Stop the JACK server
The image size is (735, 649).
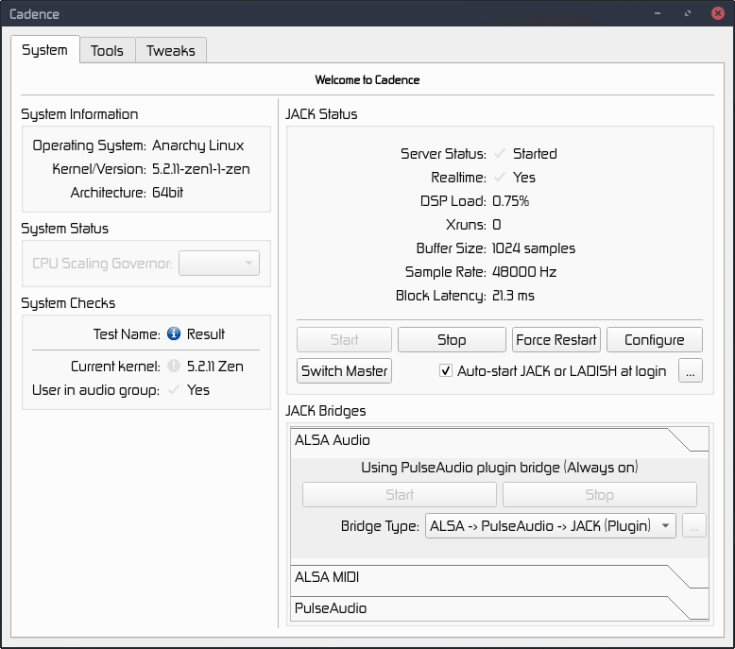[x=452, y=340]
